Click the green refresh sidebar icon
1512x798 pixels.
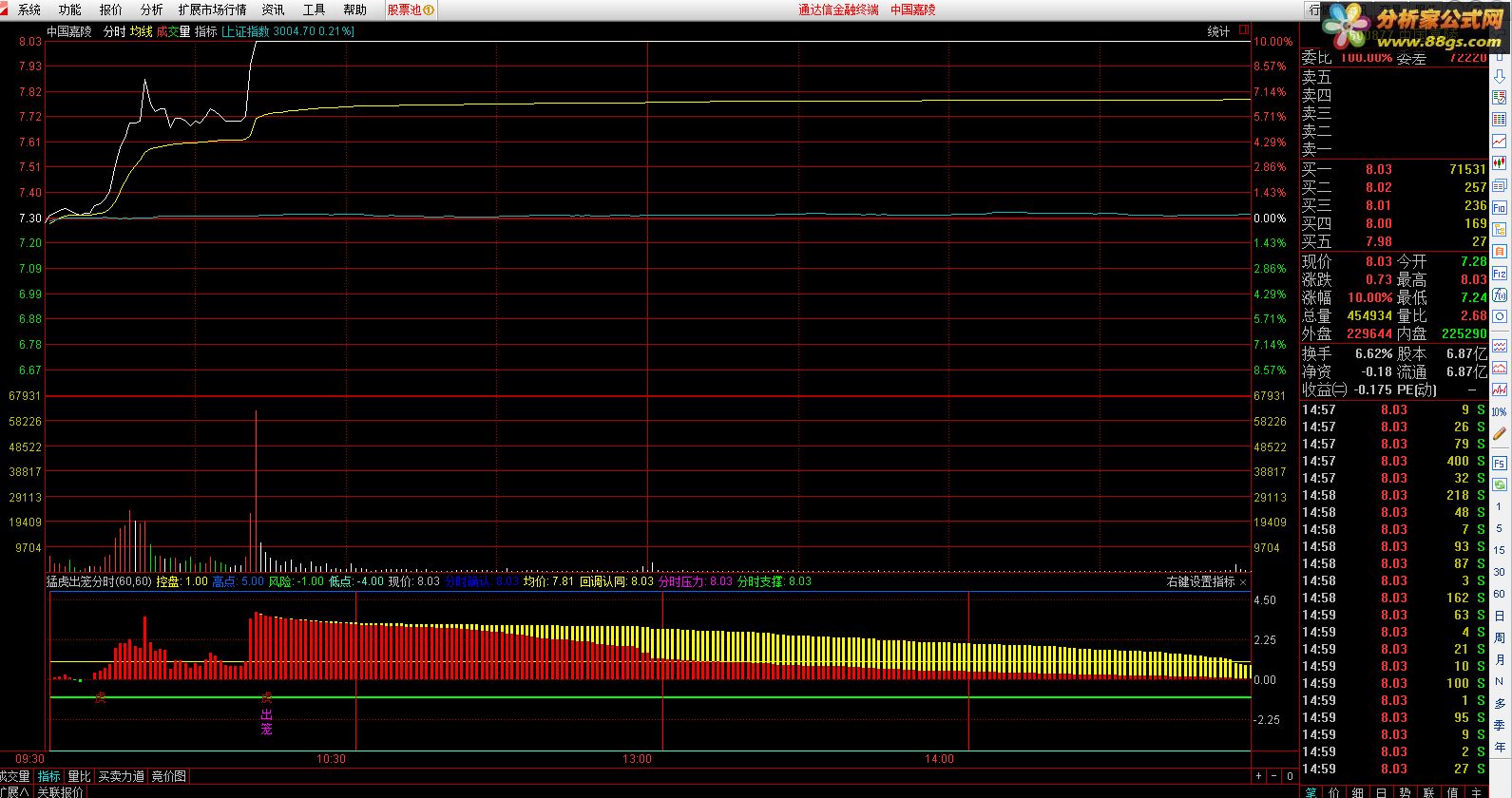(x=1500, y=484)
